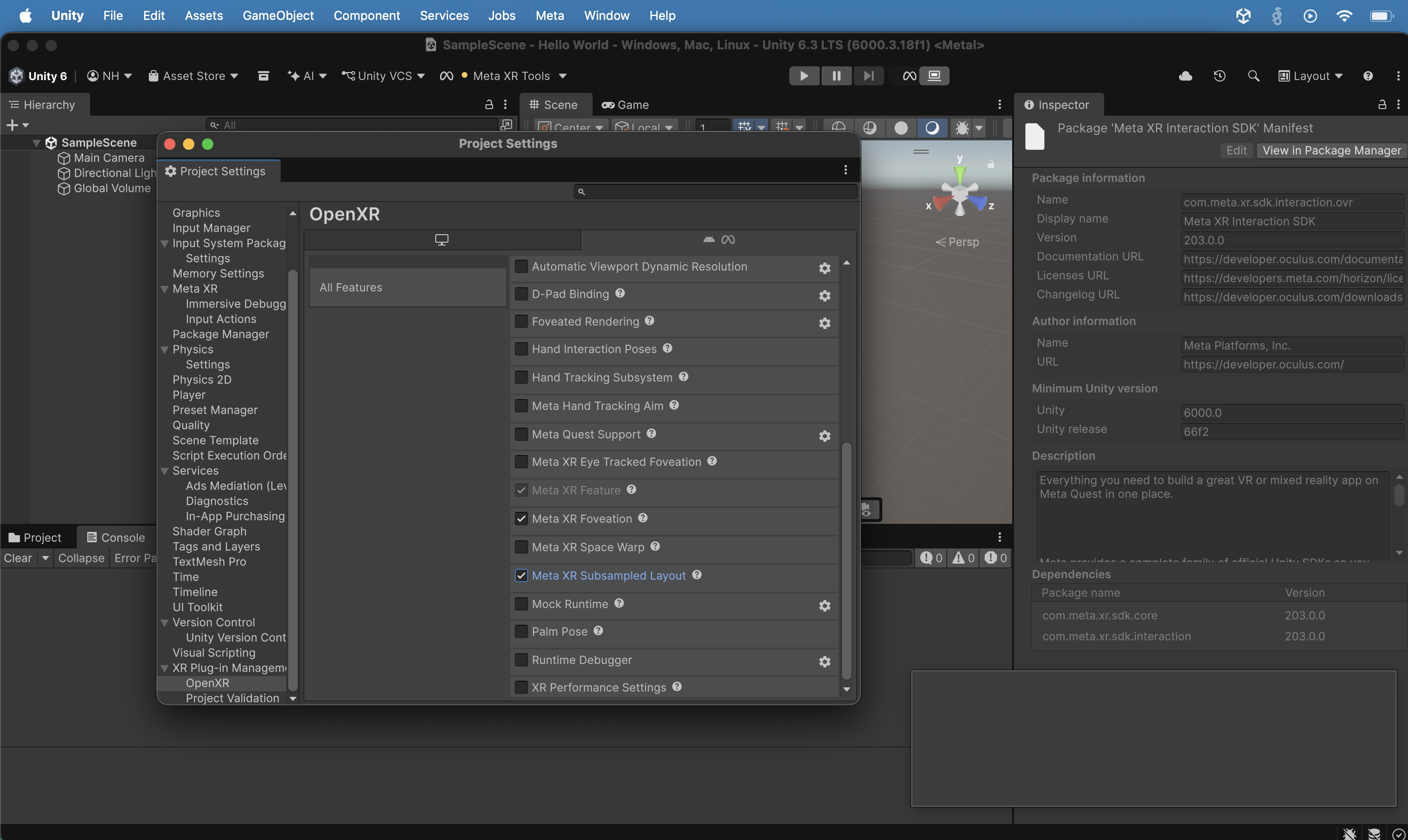Image resolution: width=1408 pixels, height=840 pixels.
Task: Enable D-Pad Binding checkbox
Action: click(x=521, y=294)
